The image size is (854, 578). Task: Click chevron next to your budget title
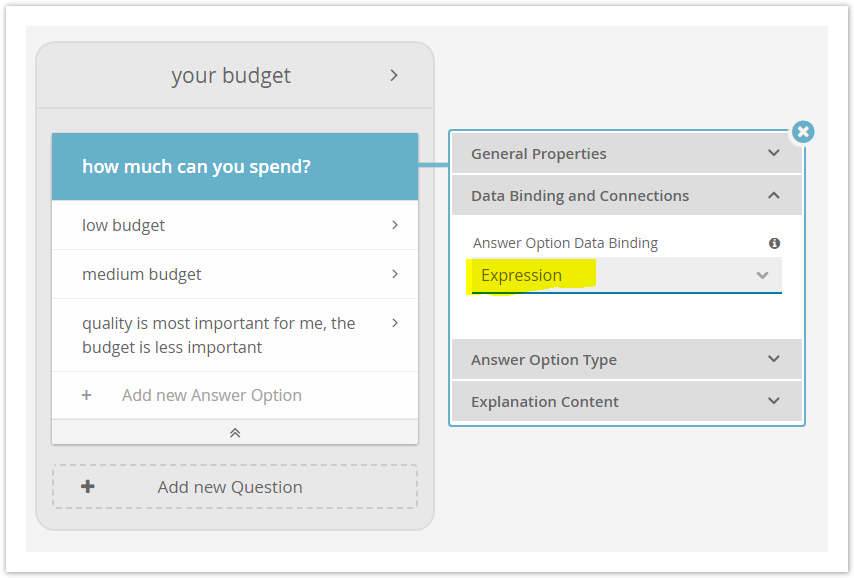394,75
